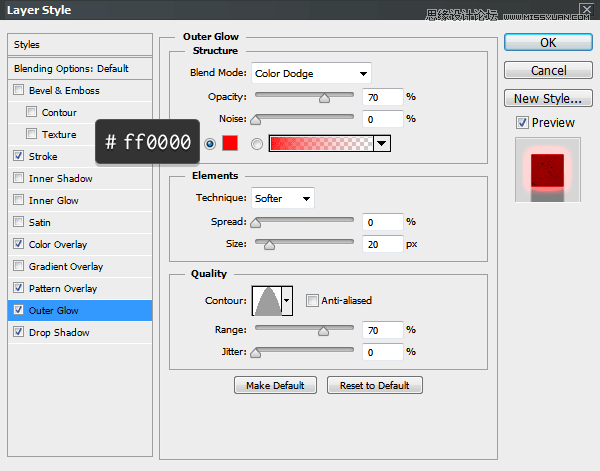Click the Reset to Default button

(375, 385)
